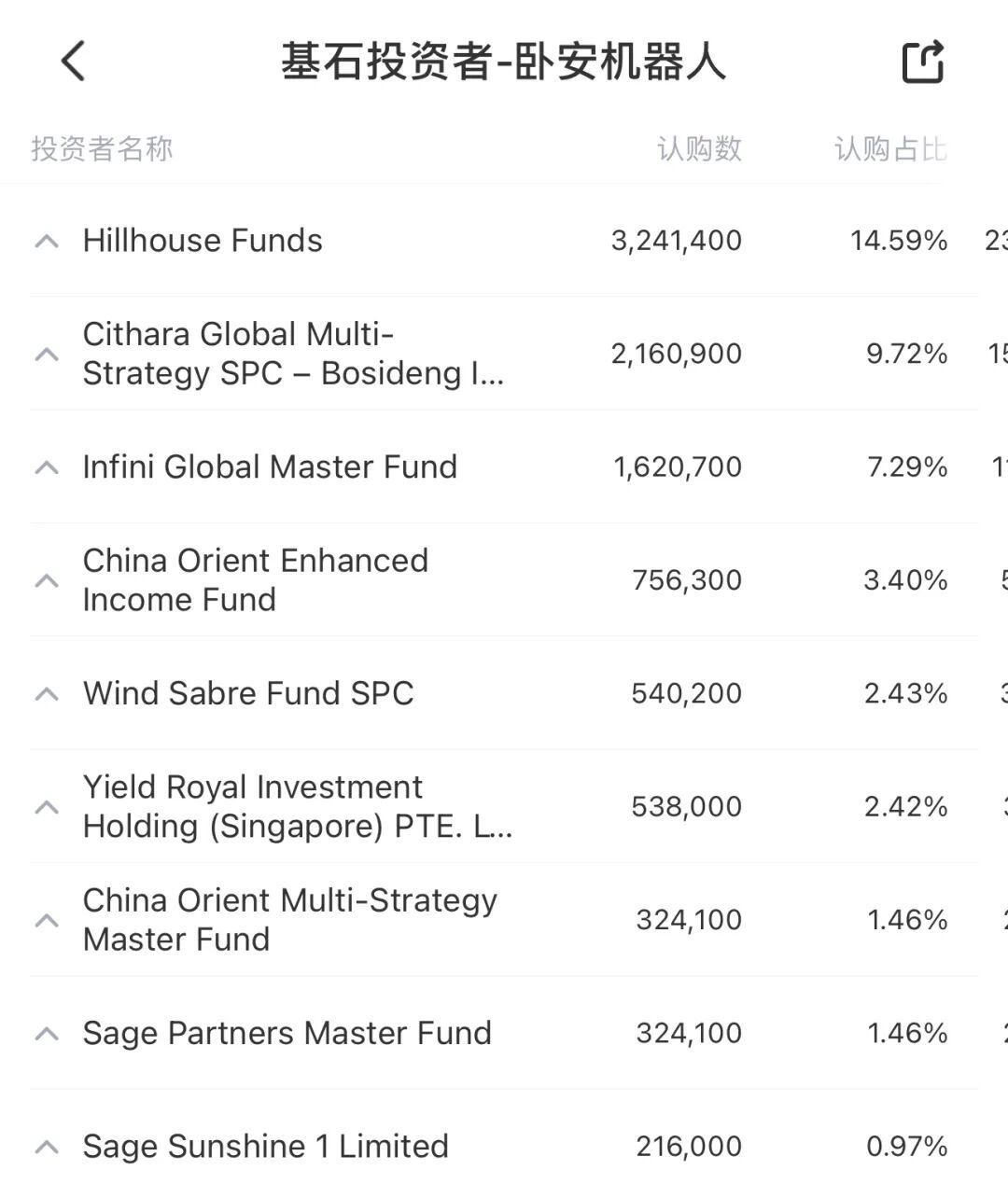Viewport: 1008px width, 1198px height.
Task: Toggle chevron for China Orient Enhanced Income Fund
Action: (x=47, y=580)
